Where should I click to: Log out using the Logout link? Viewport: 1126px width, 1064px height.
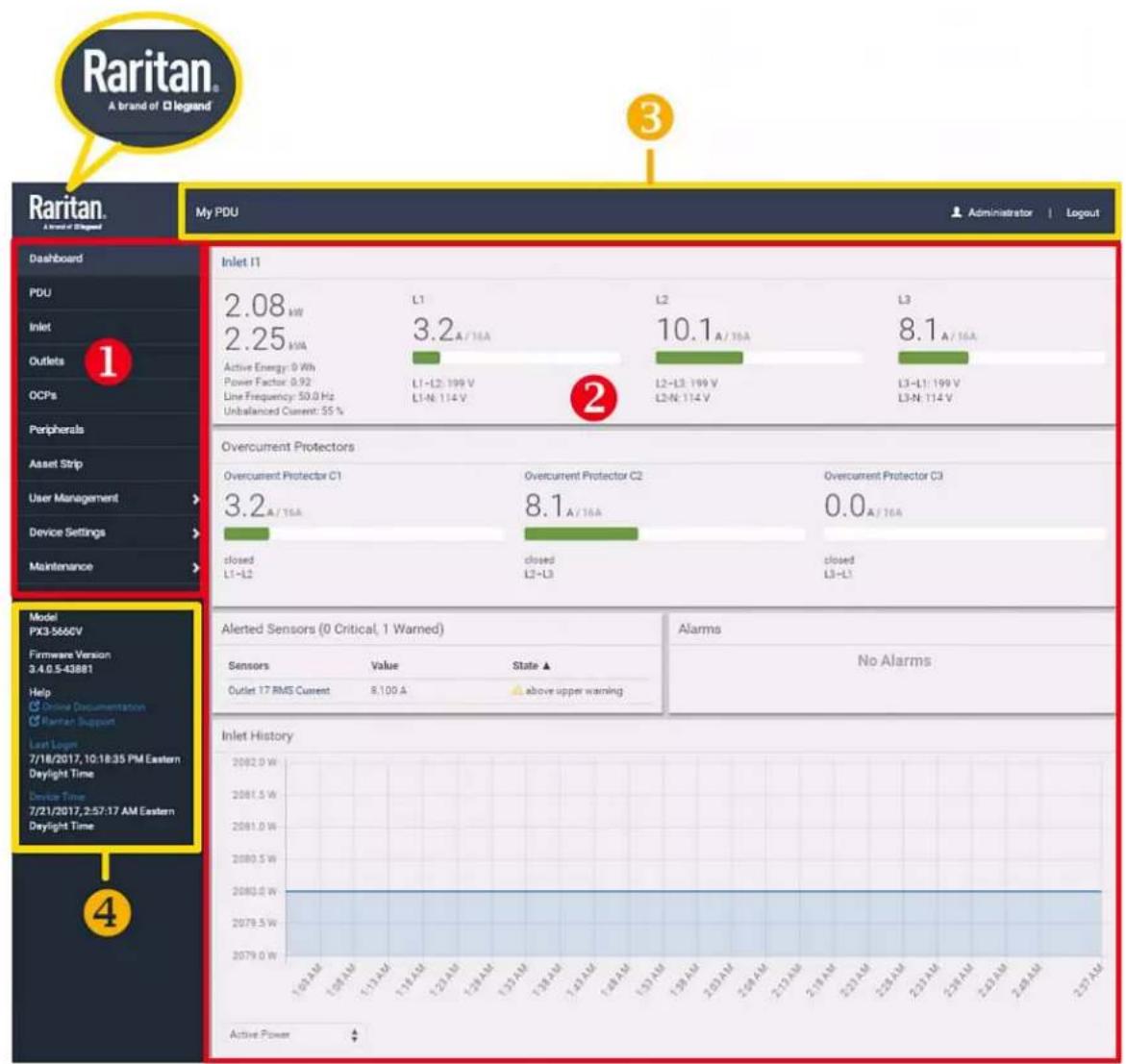[x=1082, y=213]
